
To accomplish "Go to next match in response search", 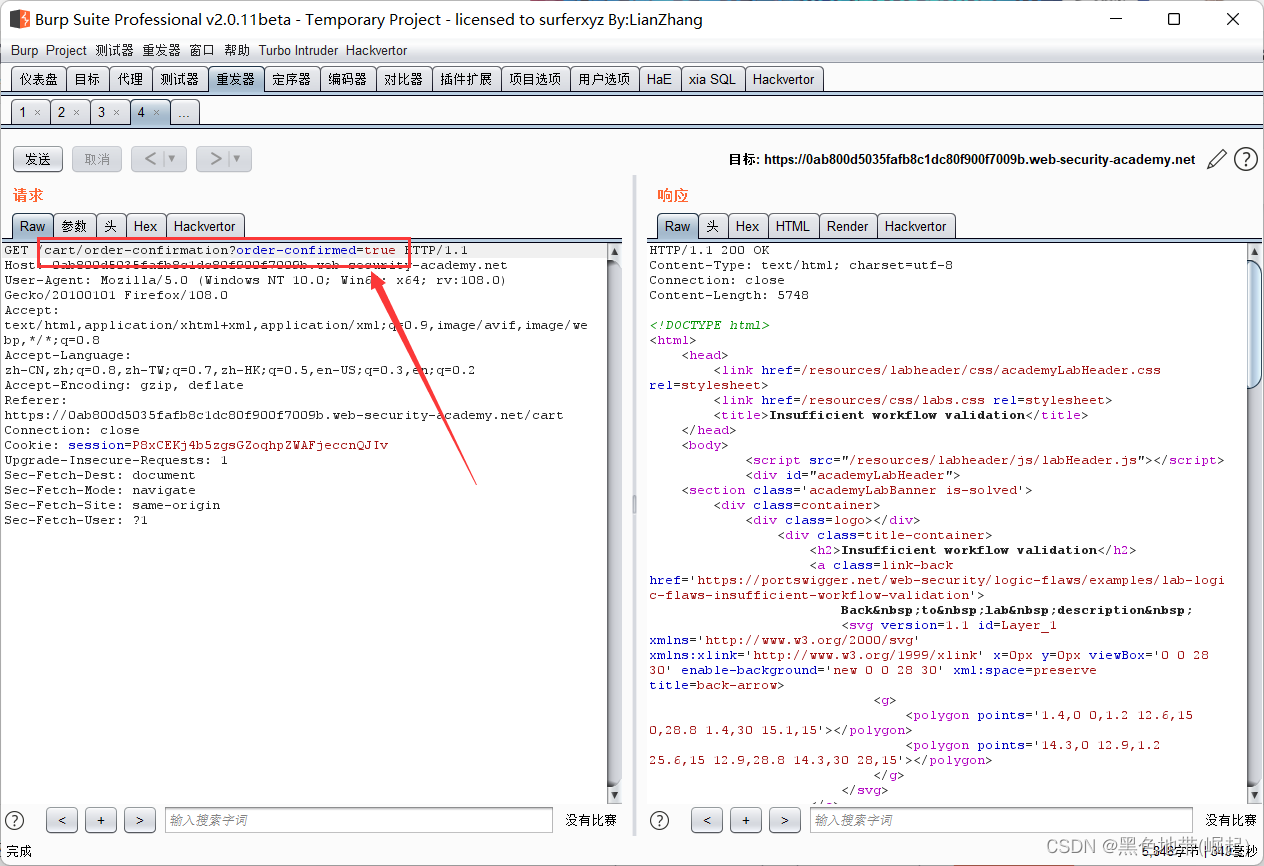I will tap(784, 820).
